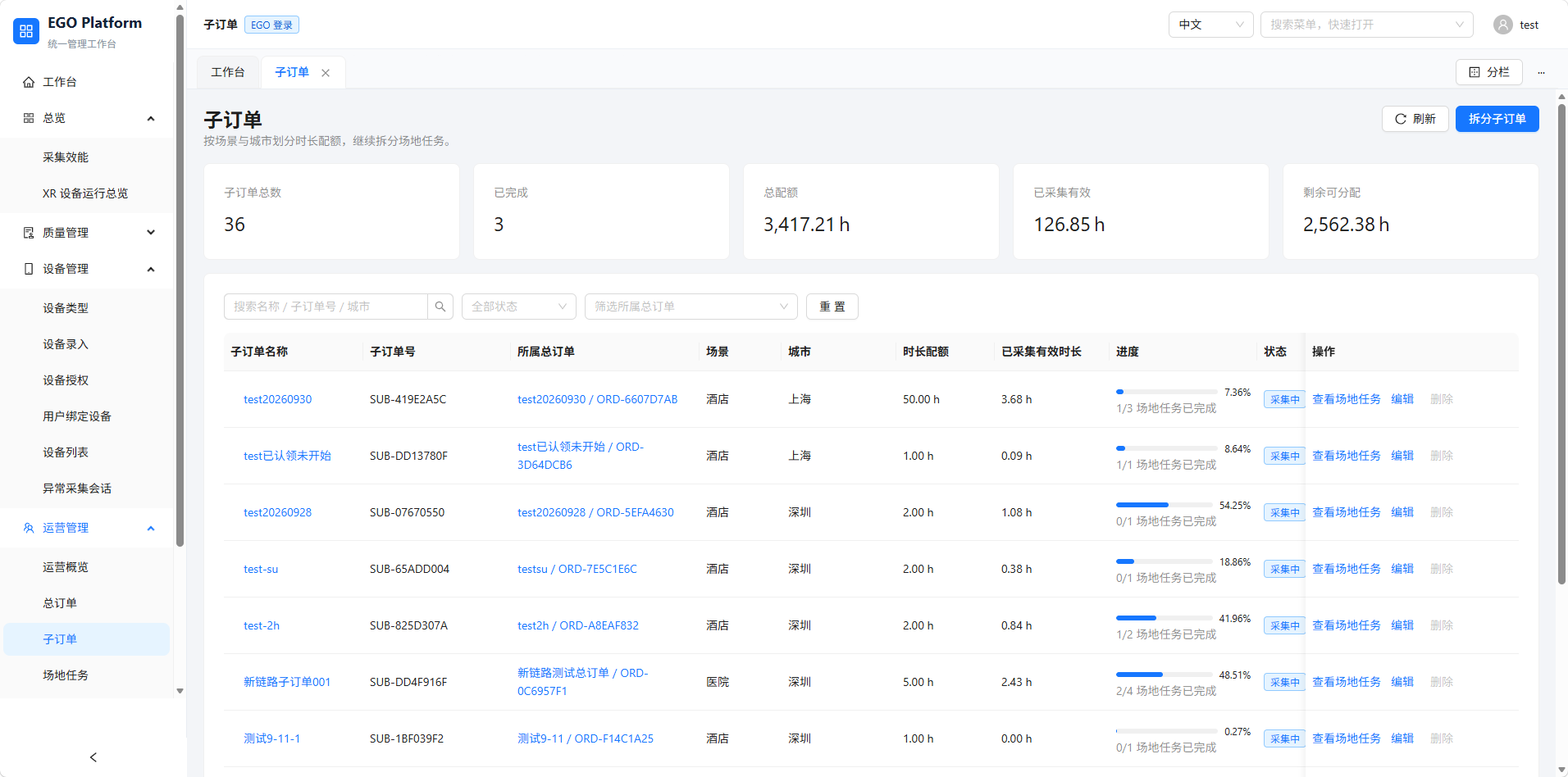The height and width of the screenshot is (777, 1568).
Task: Click the EGO Platform logo icon
Action: [x=26, y=31]
